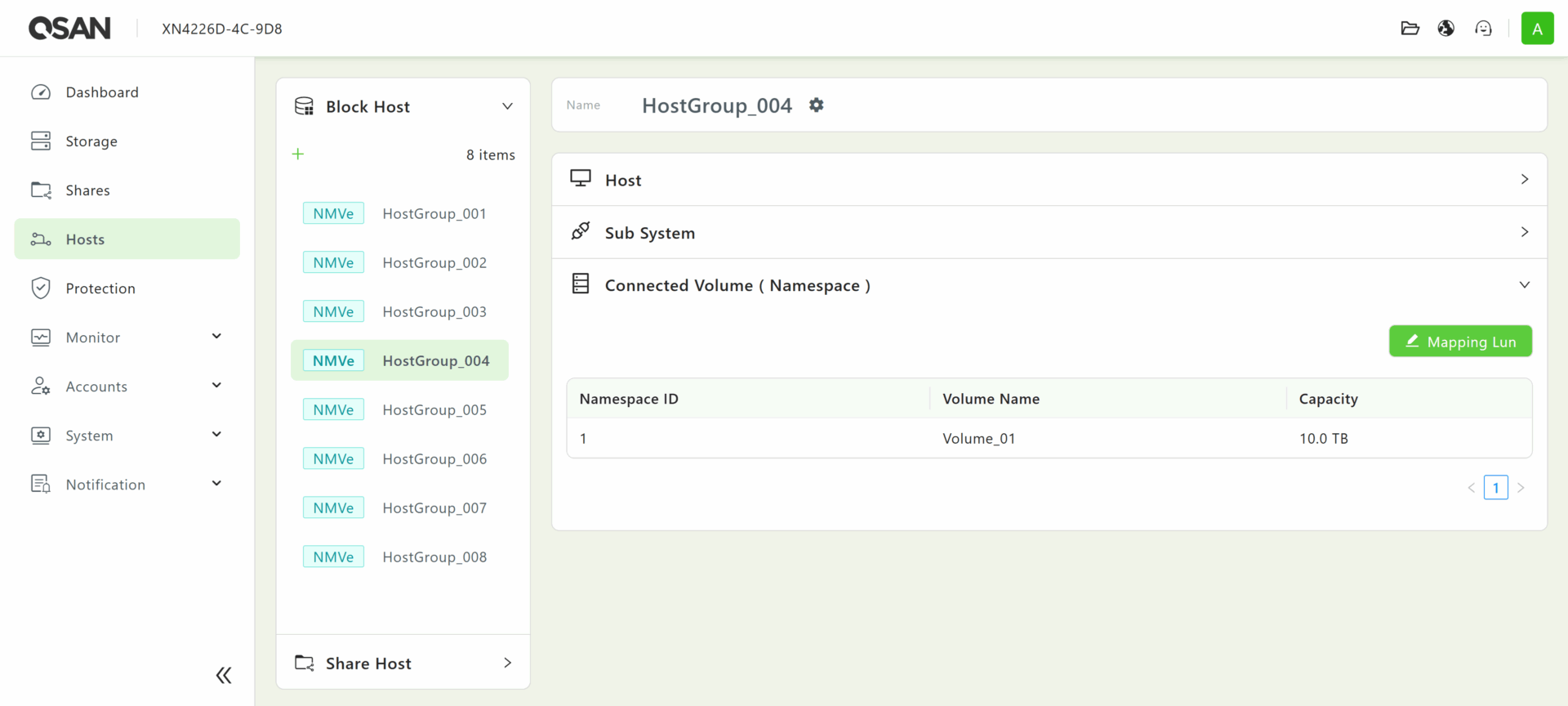Select HostGroup_006 in the list
The width and height of the screenshot is (1568, 706).
coord(434,459)
